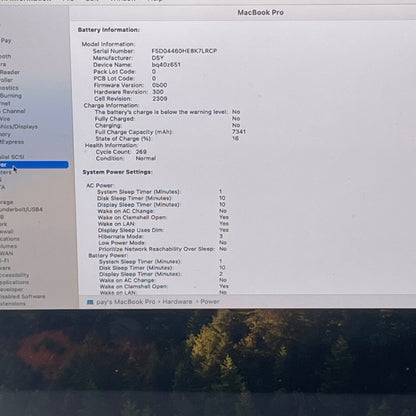Select Parallel SCSI in the sidebar

(12, 157)
